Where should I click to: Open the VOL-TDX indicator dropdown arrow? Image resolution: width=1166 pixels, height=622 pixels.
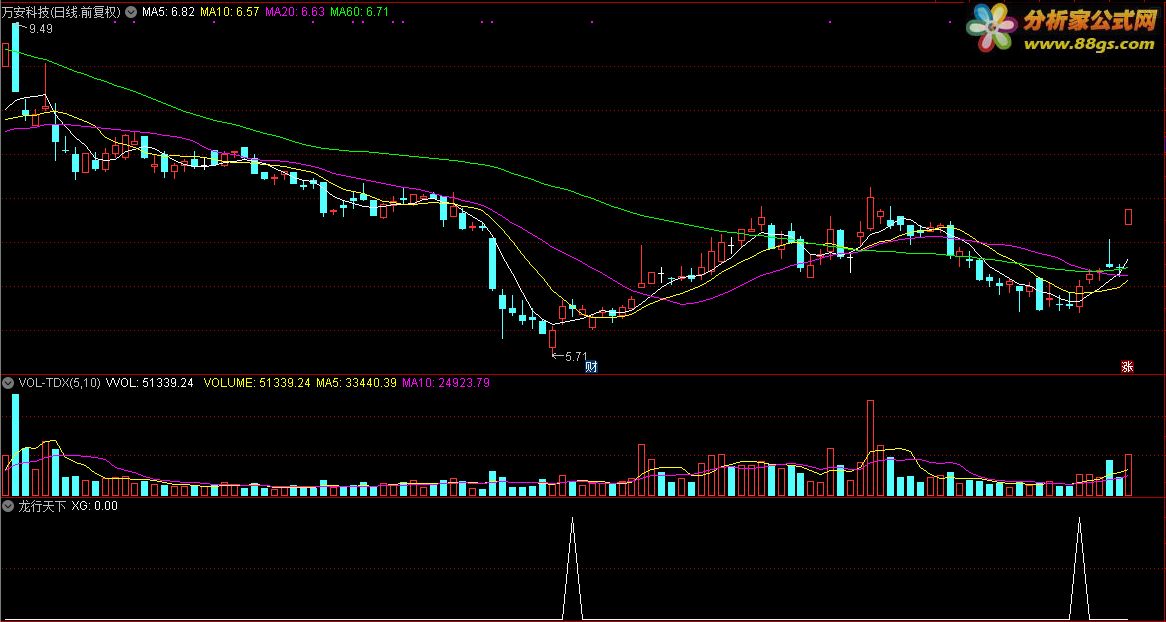pyautogui.click(x=8, y=383)
